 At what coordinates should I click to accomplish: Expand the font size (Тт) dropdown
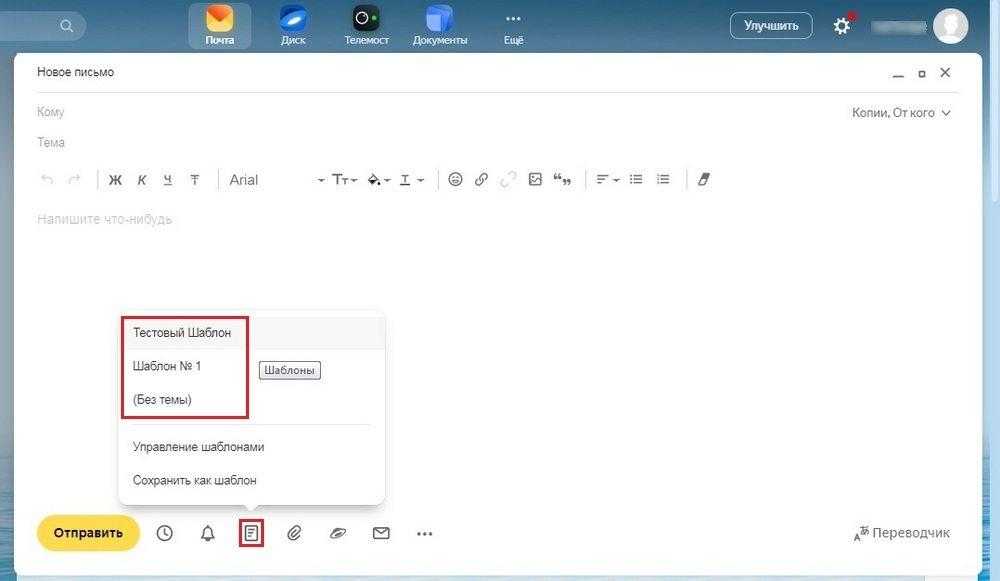click(x=346, y=180)
